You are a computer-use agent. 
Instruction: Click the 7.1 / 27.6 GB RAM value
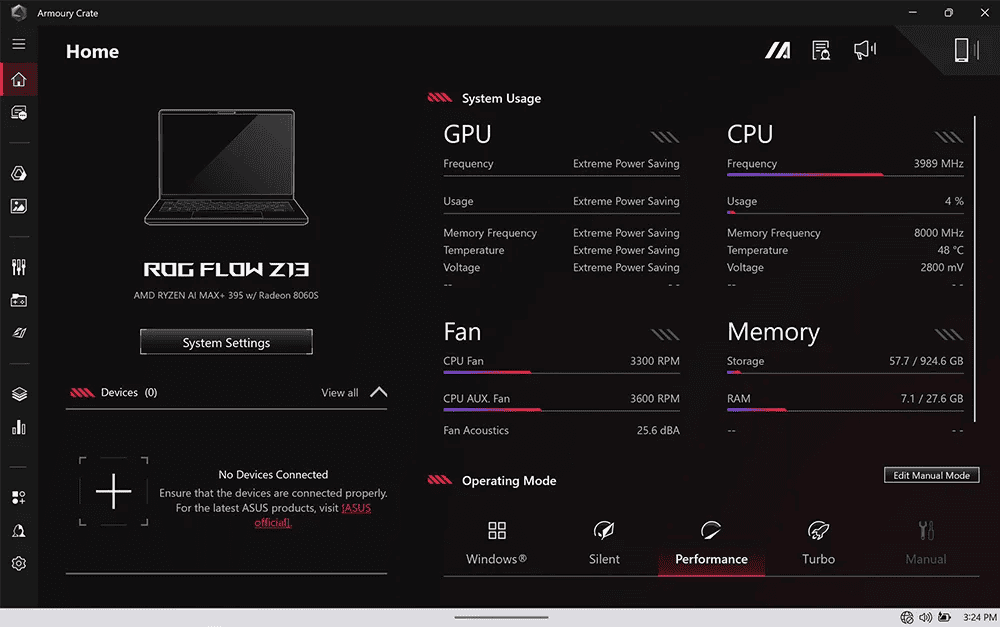(932, 398)
